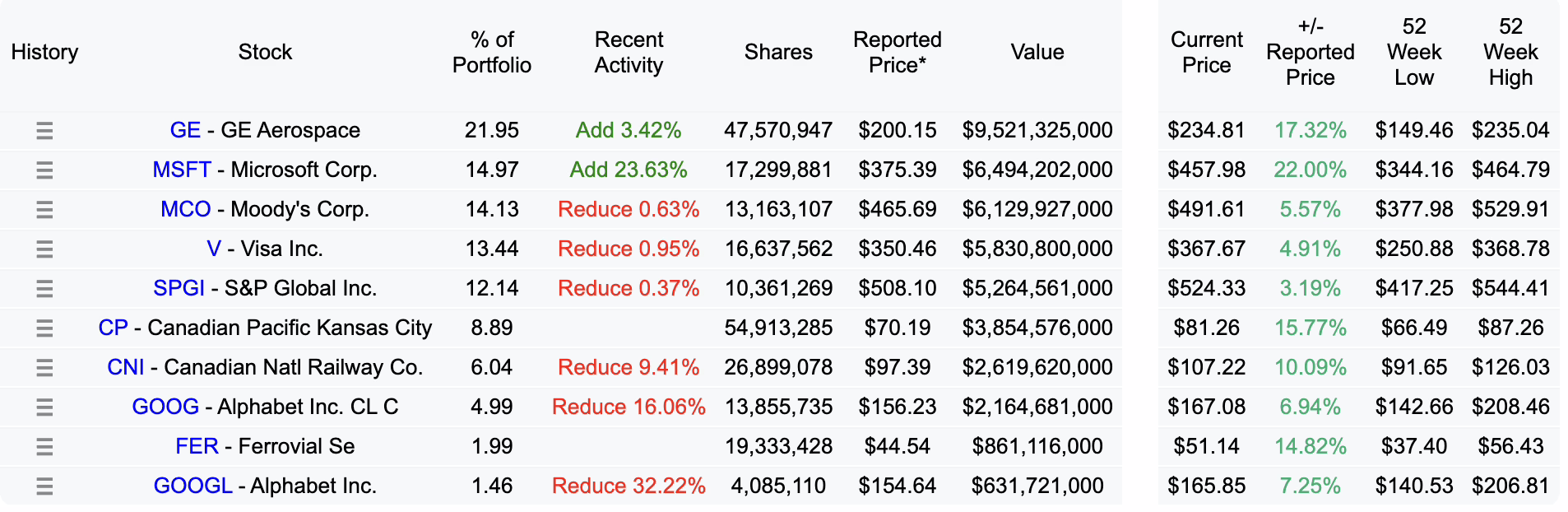Screen dimensions: 1568x512
Task: Sort by Reported Price* header
Action: click(898, 52)
